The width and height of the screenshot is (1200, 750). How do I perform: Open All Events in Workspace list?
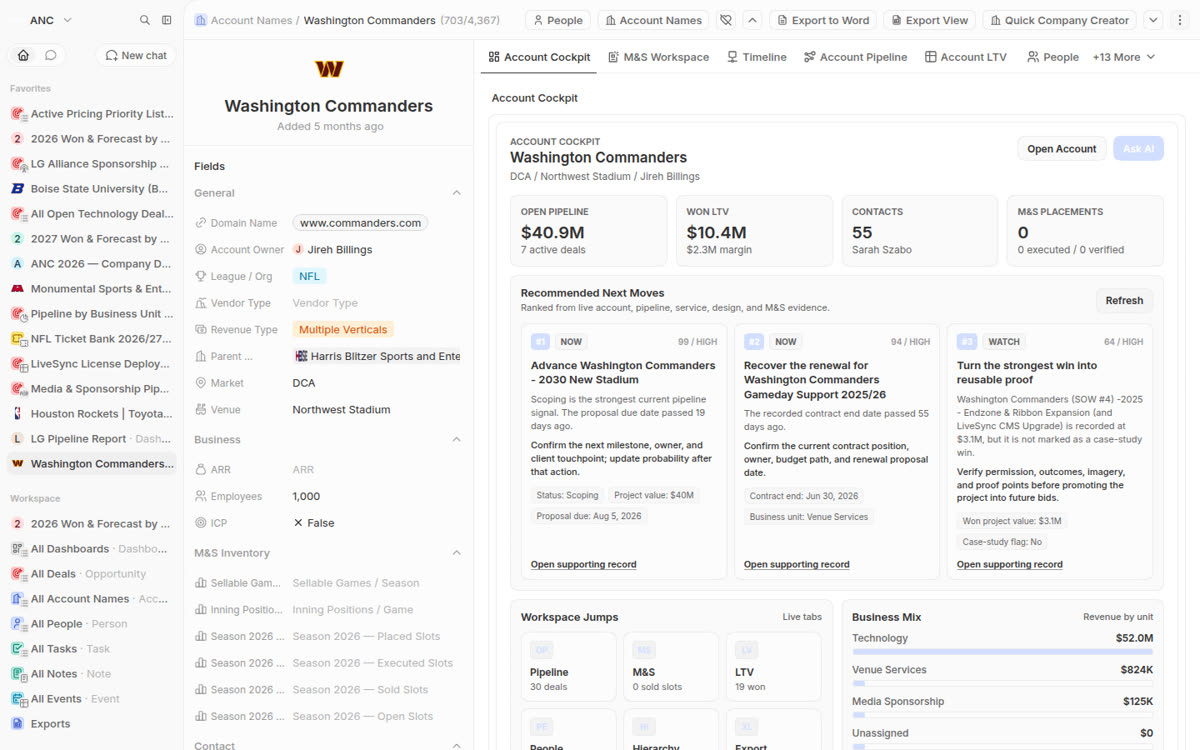coord(92,699)
